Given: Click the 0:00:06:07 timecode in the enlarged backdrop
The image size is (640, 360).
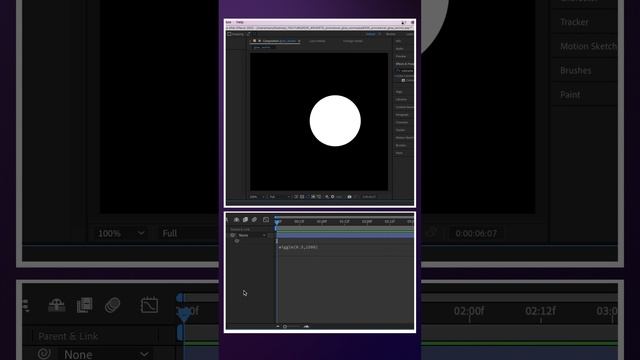Looking at the screenshot, I should tap(476, 233).
